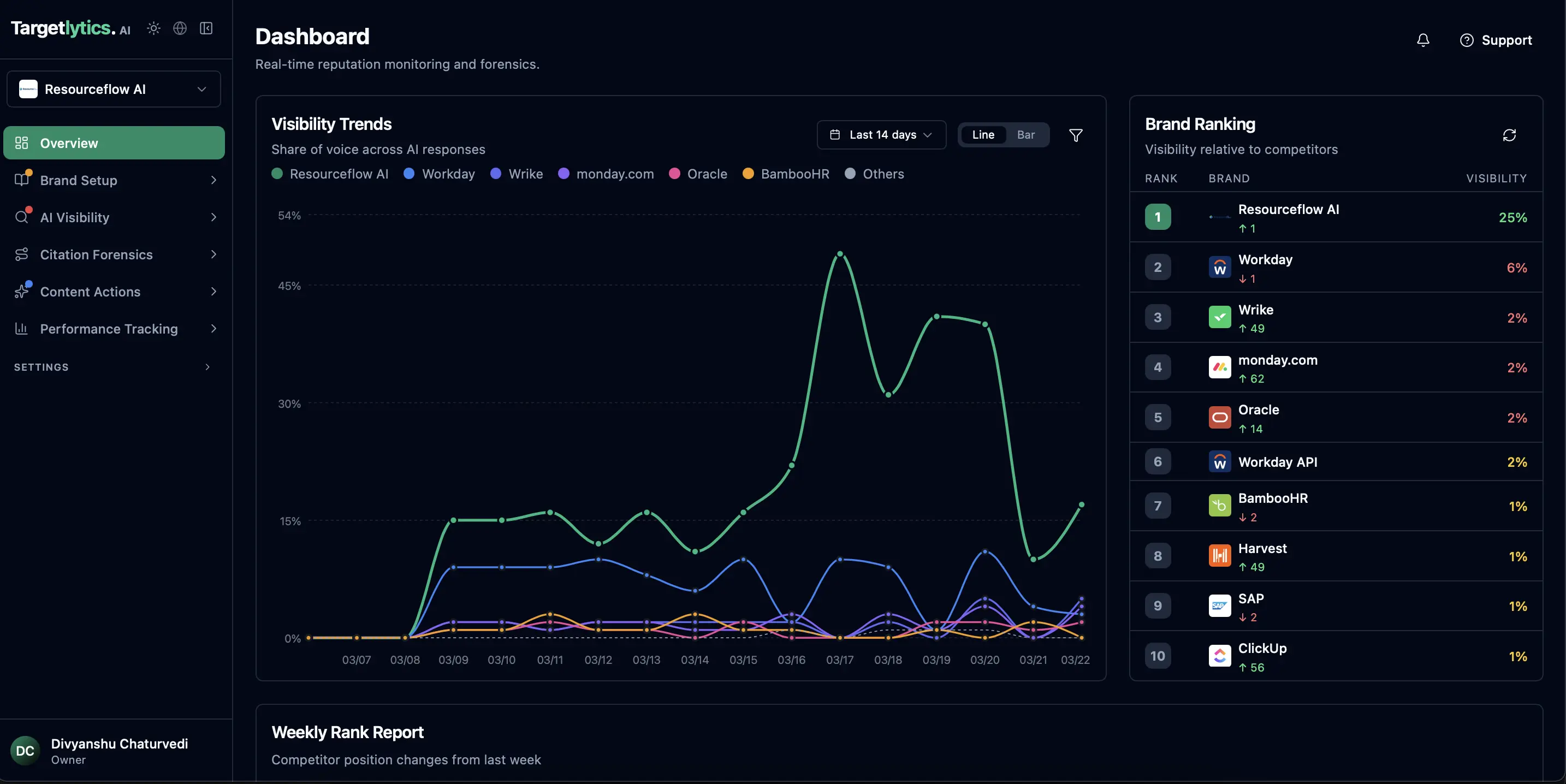The width and height of the screenshot is (1566, 784).
Task: Click the Workday API logo icon
Action: click(x=1219, y=462)
